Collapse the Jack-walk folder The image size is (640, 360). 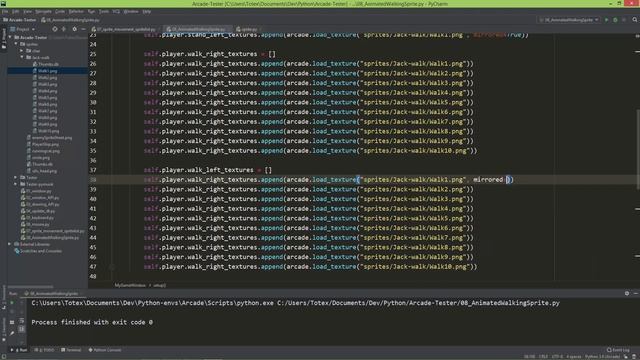pyautogui.click(x=22, y=58)
